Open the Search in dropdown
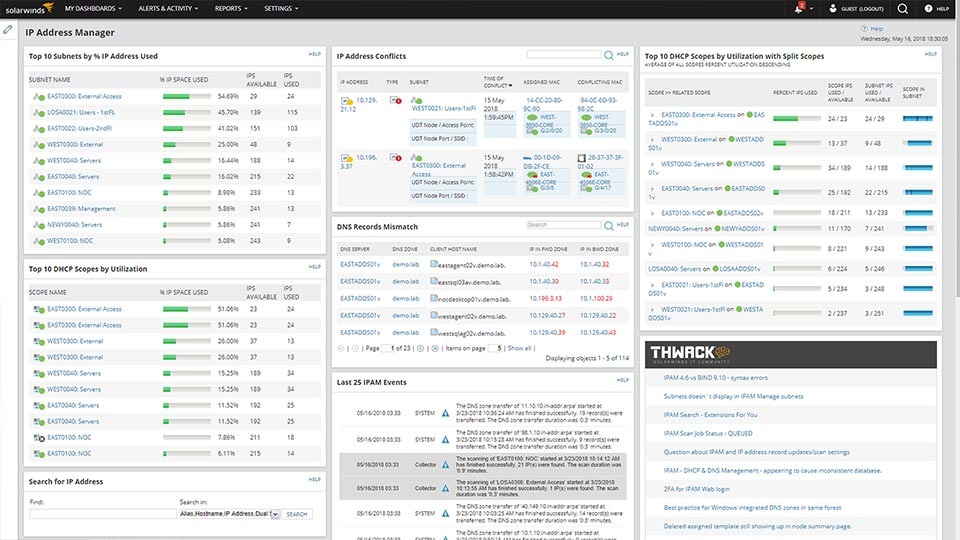 click(x=229, y=514)
